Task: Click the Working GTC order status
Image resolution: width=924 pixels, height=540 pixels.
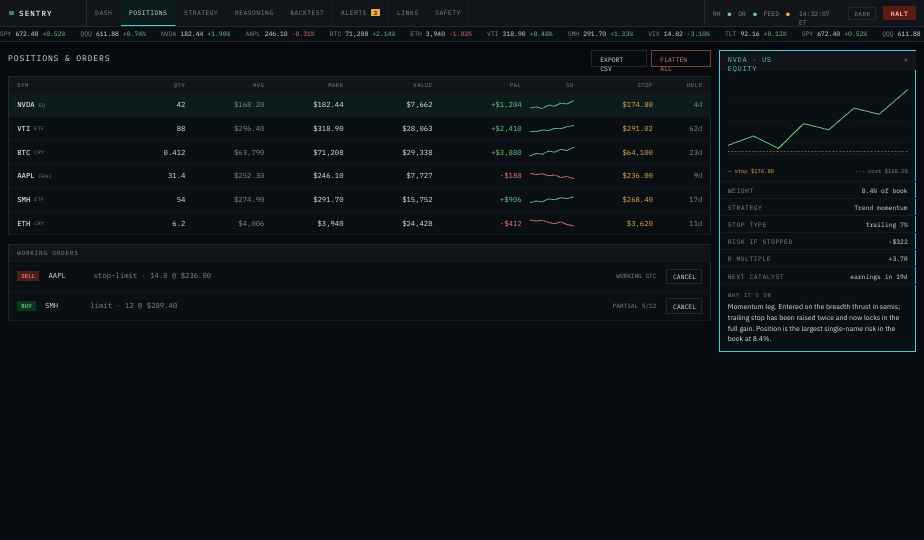Action: click(636, 276)
